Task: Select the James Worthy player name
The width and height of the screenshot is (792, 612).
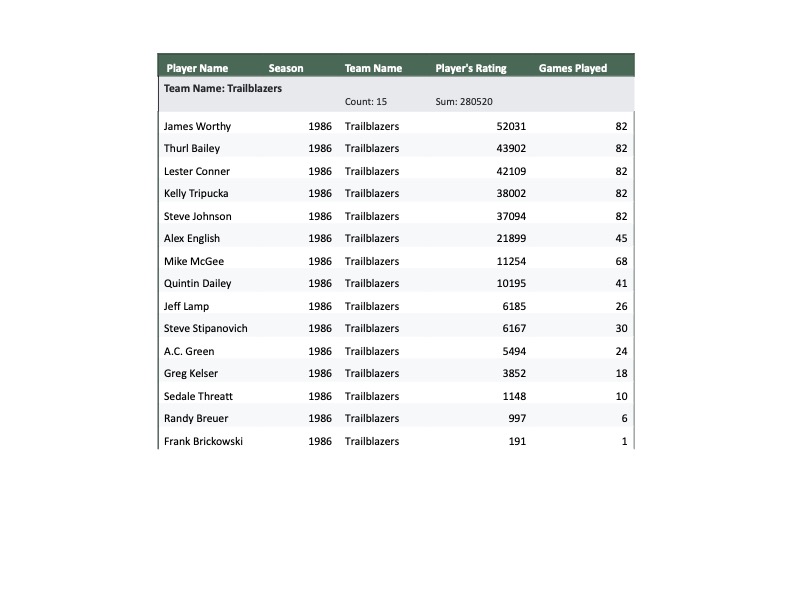Action: [x=197, y=127]
